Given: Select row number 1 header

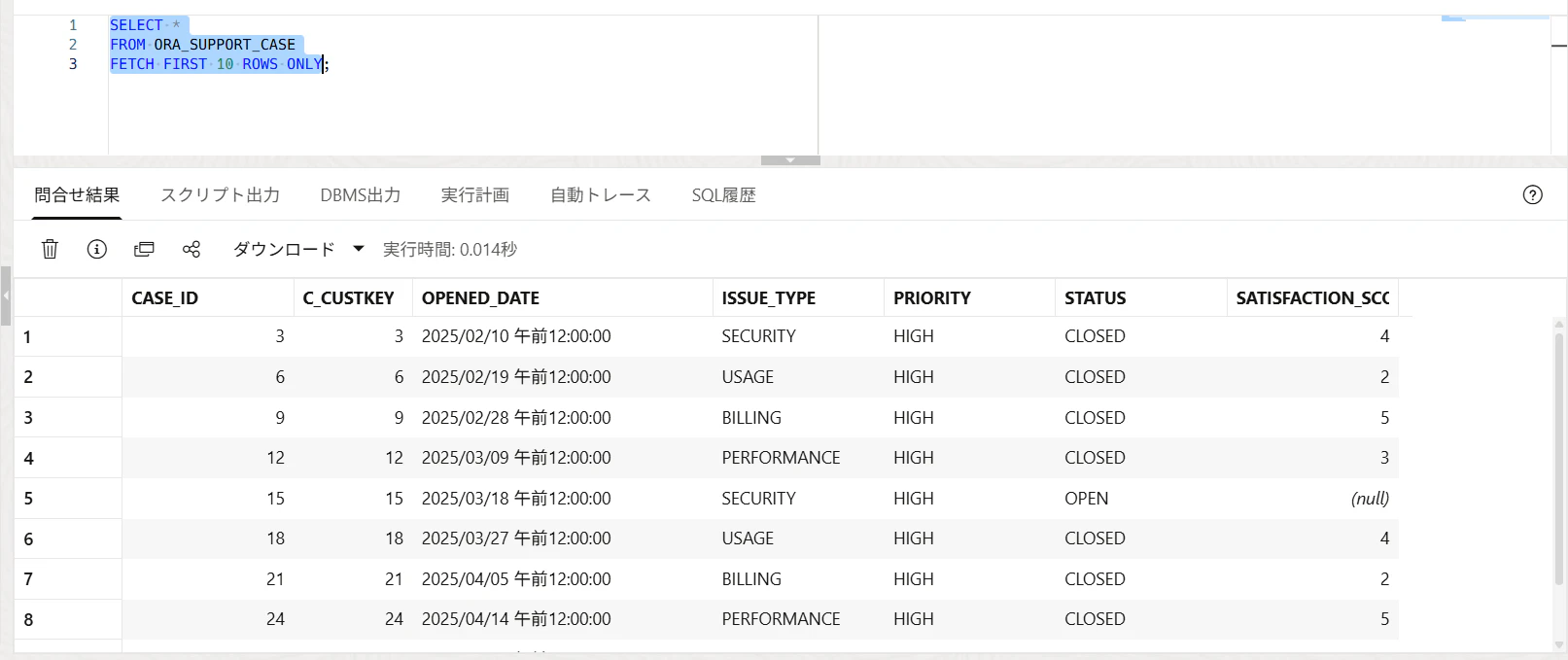Looking at the screenshot, I should (x=68, y=337).
